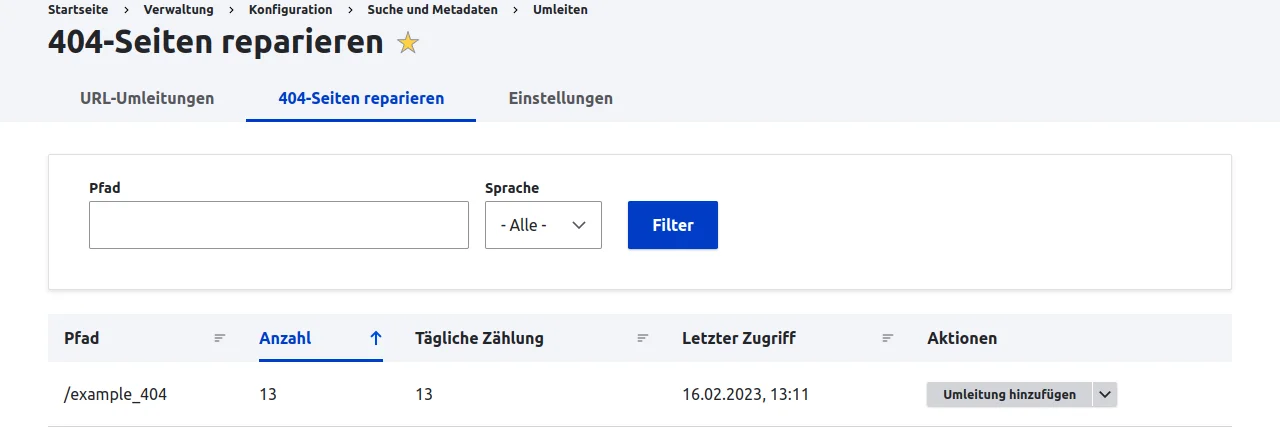The width and height of the screenshot is (1280, 447).
Task: Sort by Letzter Zugriff column header
Action: (x=739, y=338)
